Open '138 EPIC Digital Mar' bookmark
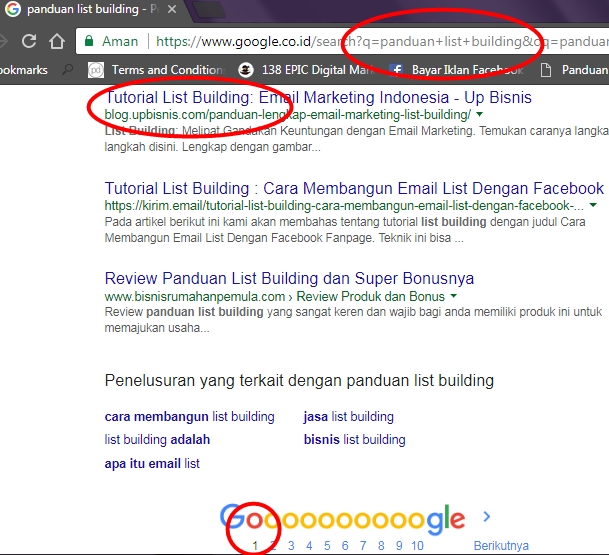Viewport: 609px width, 555px height. [317, 70]
